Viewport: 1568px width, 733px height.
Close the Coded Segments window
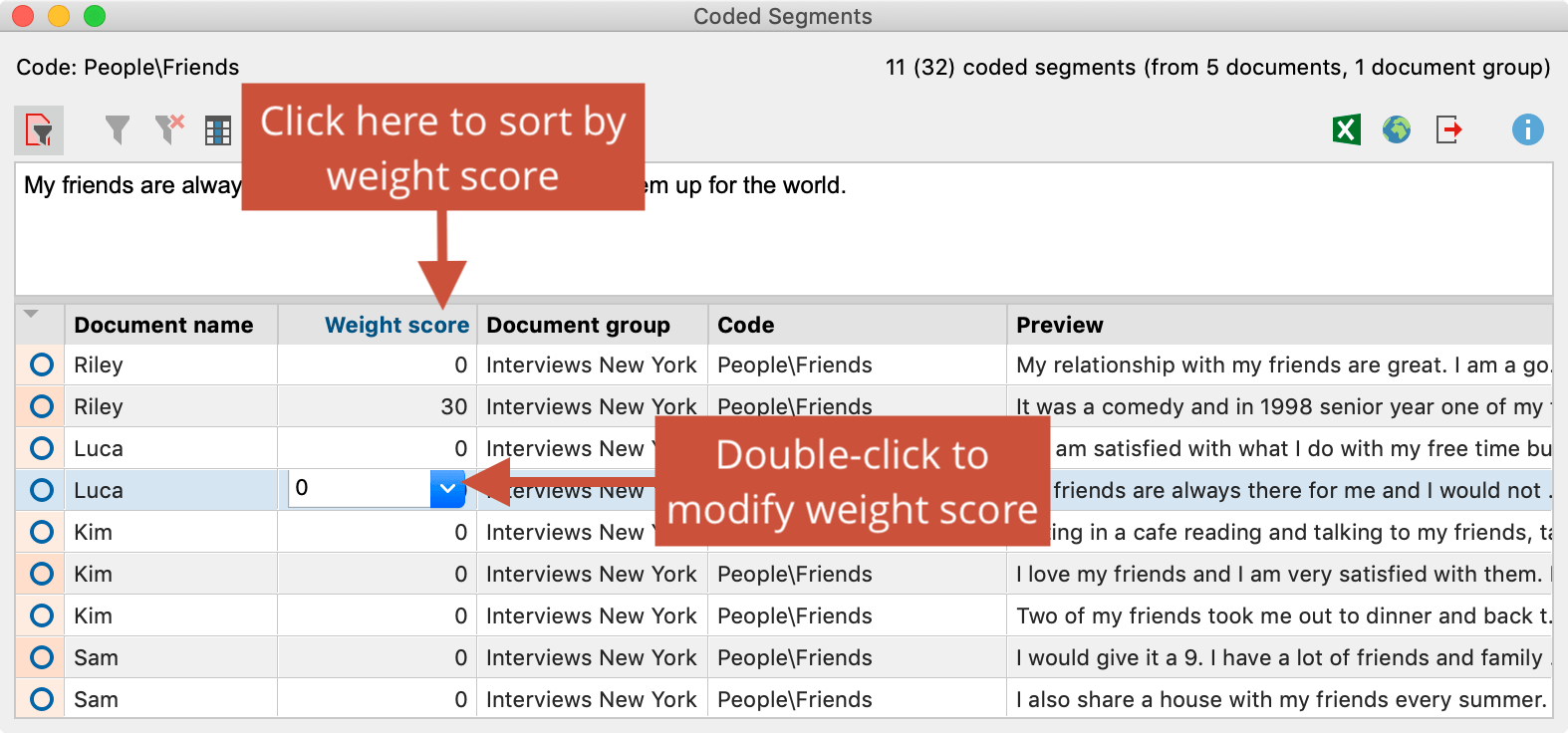[23, 16]
